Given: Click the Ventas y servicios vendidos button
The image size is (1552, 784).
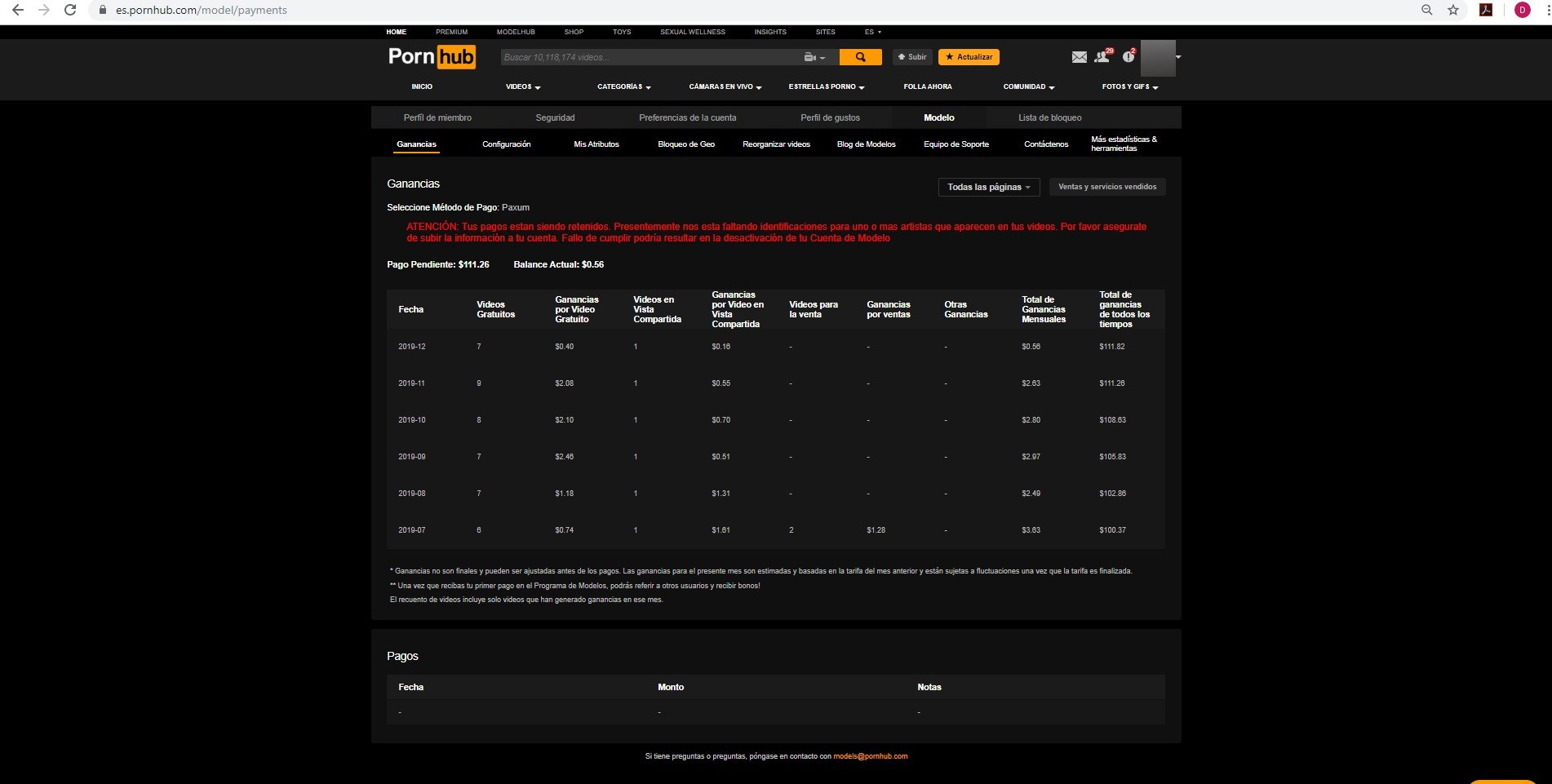Looking at the screenshot, I should tap(1106, 187).
